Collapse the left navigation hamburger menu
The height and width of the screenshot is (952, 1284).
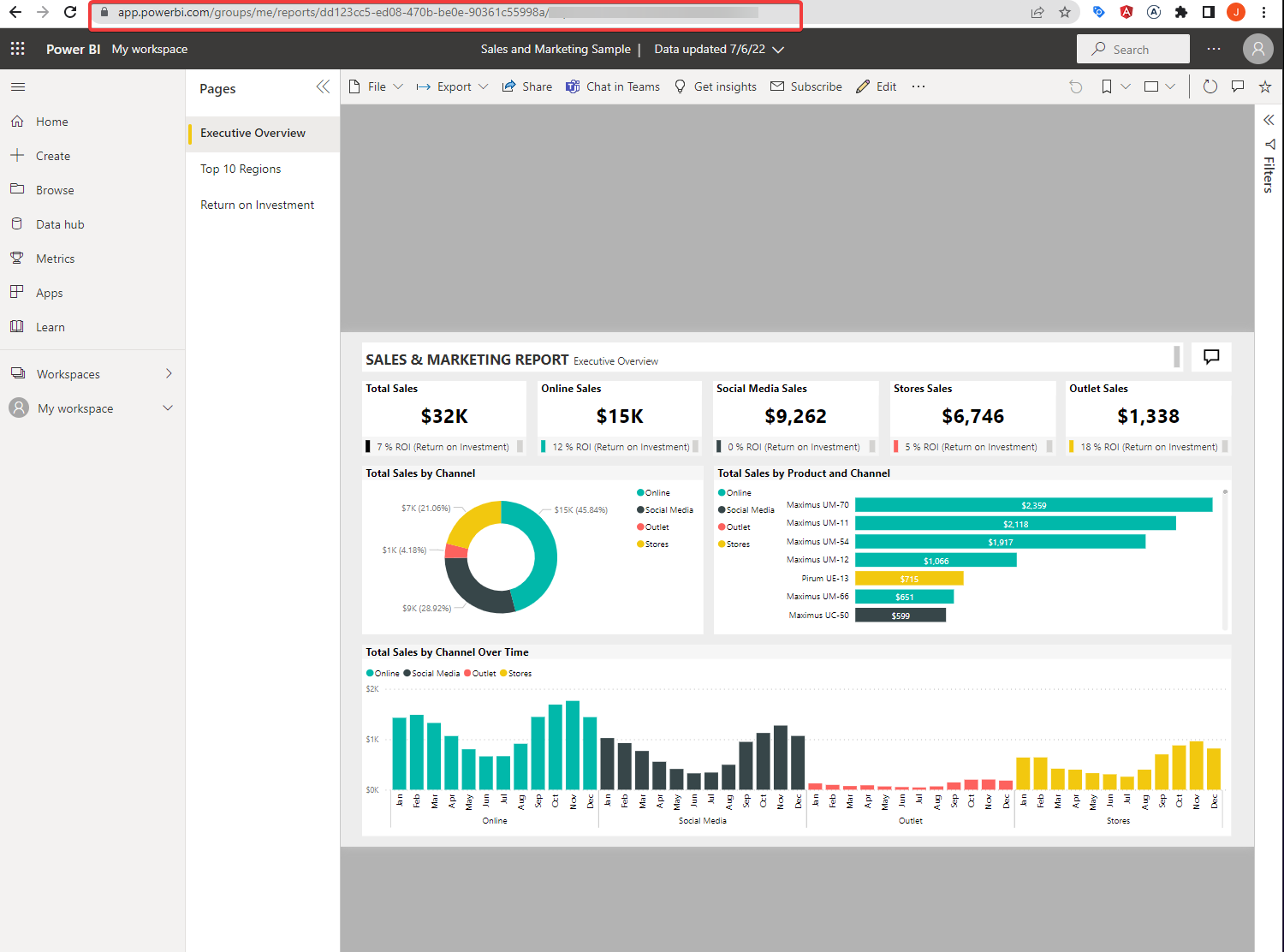coord(18,86)
